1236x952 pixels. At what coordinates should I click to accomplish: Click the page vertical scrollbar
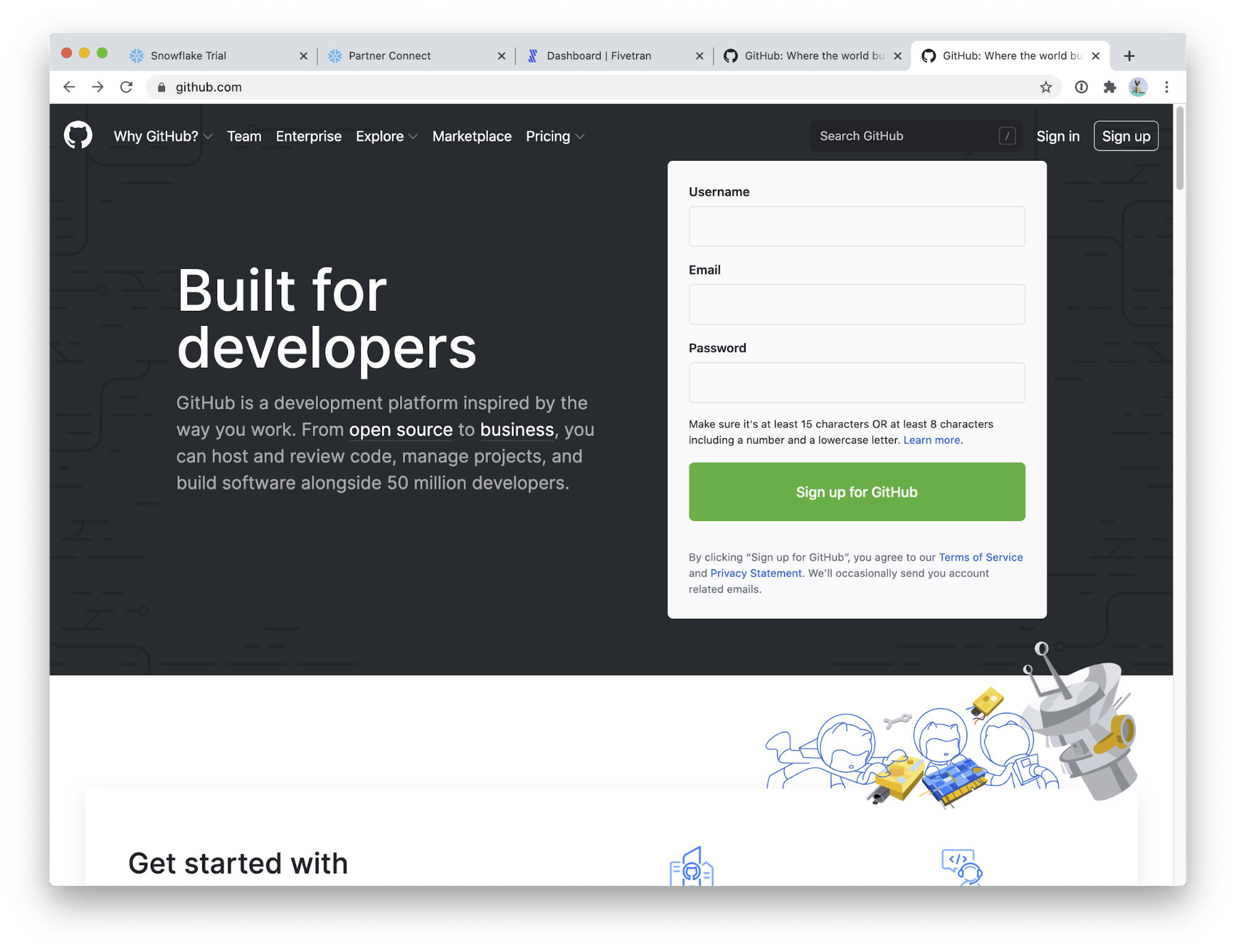pos(1179,148)
